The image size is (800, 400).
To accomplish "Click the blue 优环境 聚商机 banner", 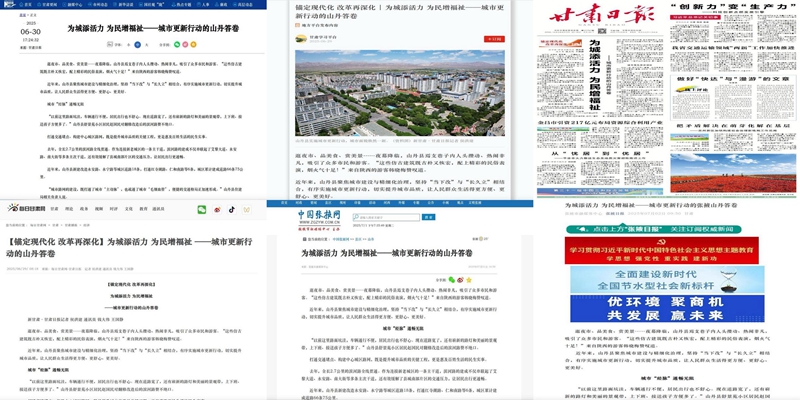I will point(667,308).
